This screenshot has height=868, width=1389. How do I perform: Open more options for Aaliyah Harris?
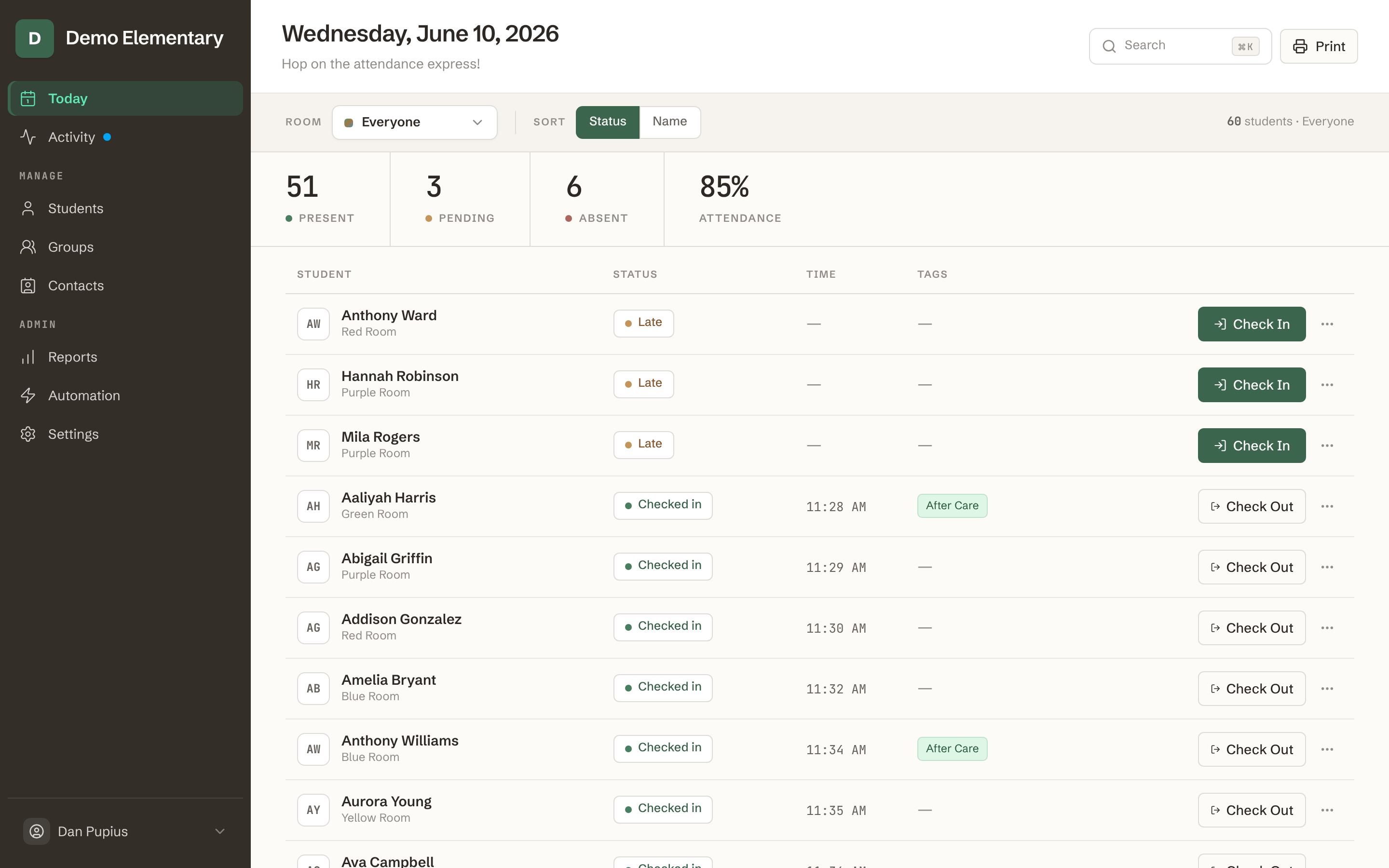coord(1327,506)
